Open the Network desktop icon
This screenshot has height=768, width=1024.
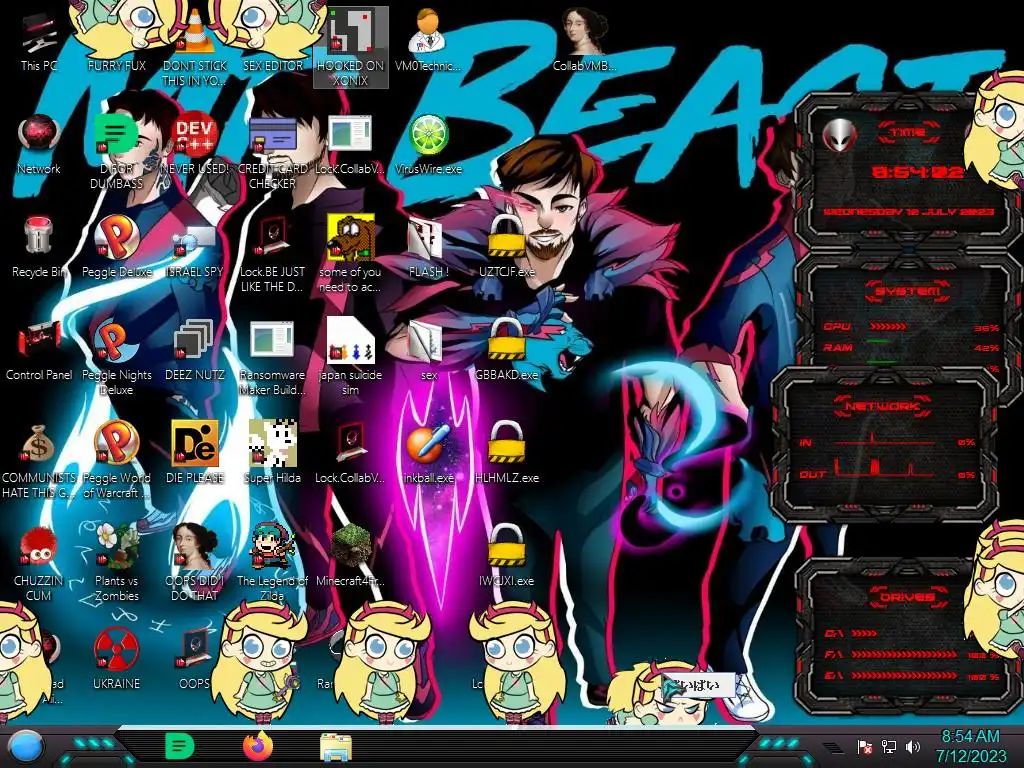[39, 145]
